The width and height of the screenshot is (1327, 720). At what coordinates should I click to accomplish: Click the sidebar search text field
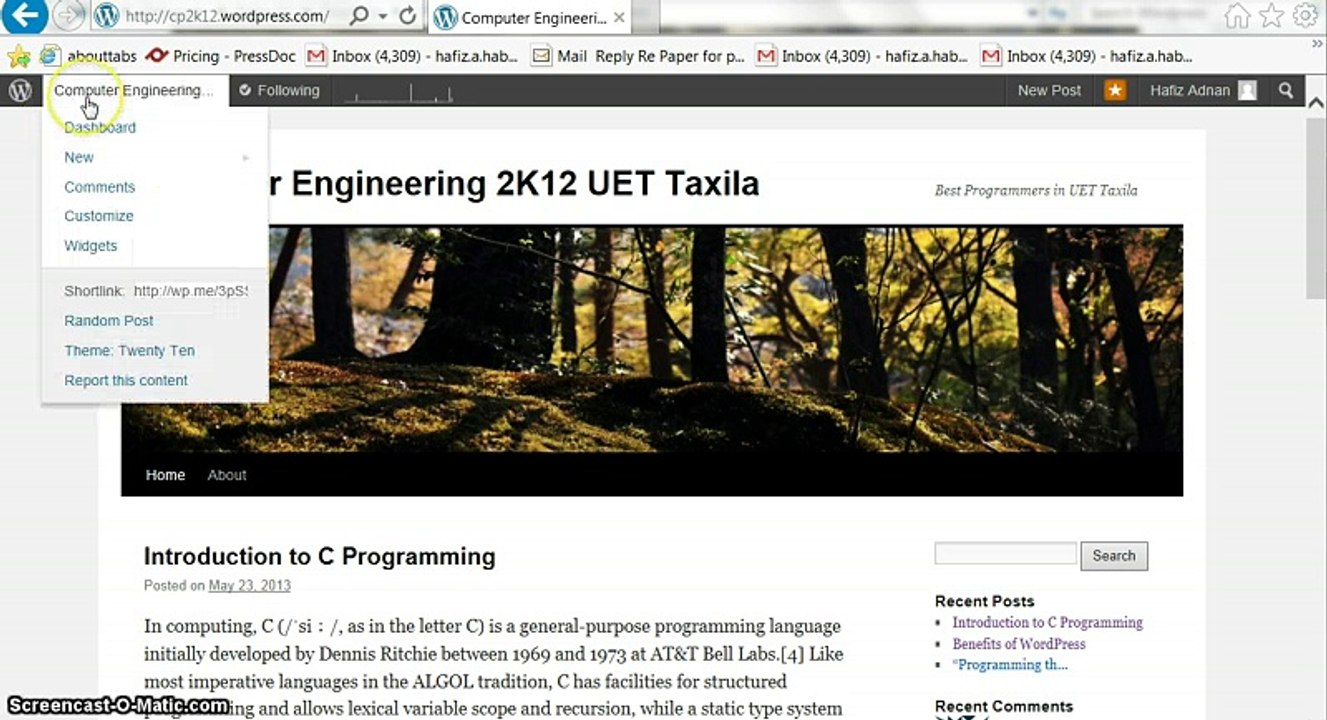[1005, 554]
